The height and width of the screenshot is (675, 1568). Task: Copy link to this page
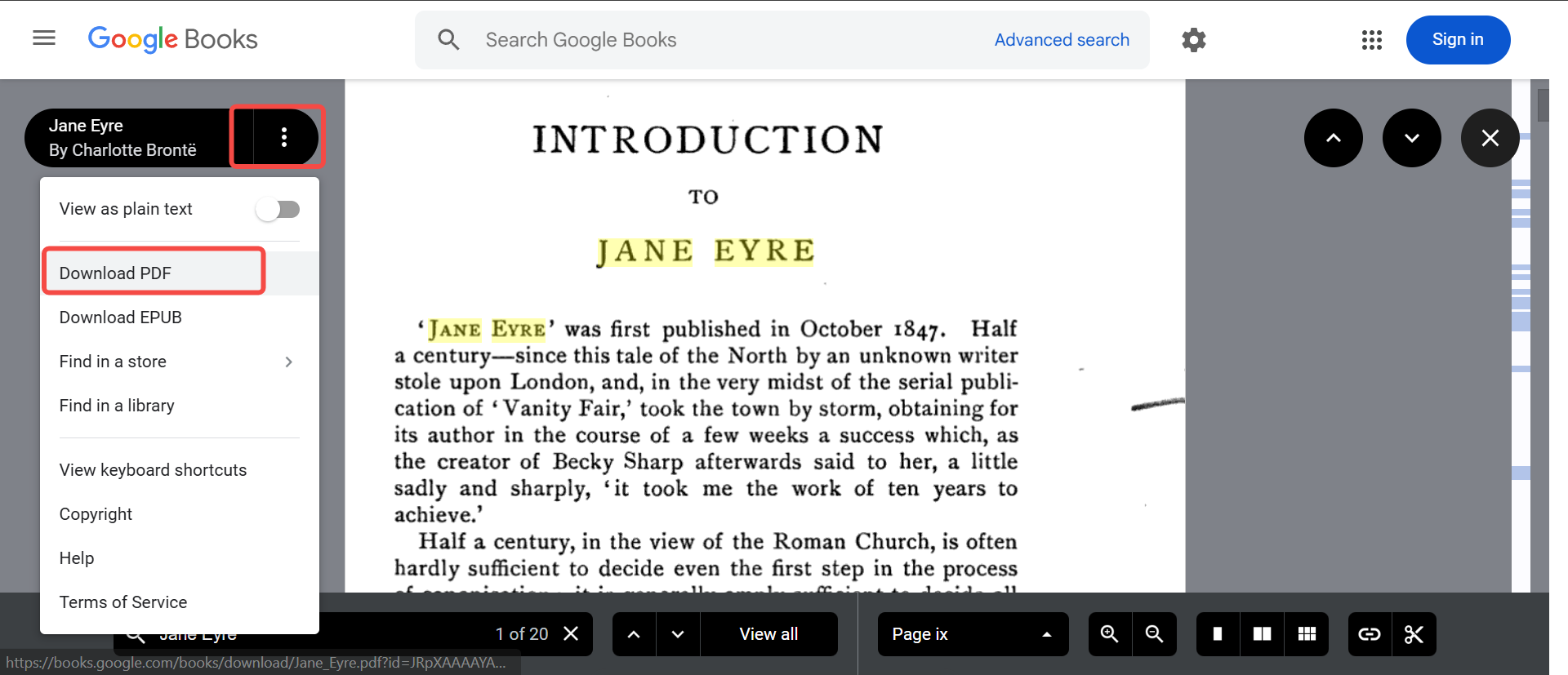[x=1370, y=634]
